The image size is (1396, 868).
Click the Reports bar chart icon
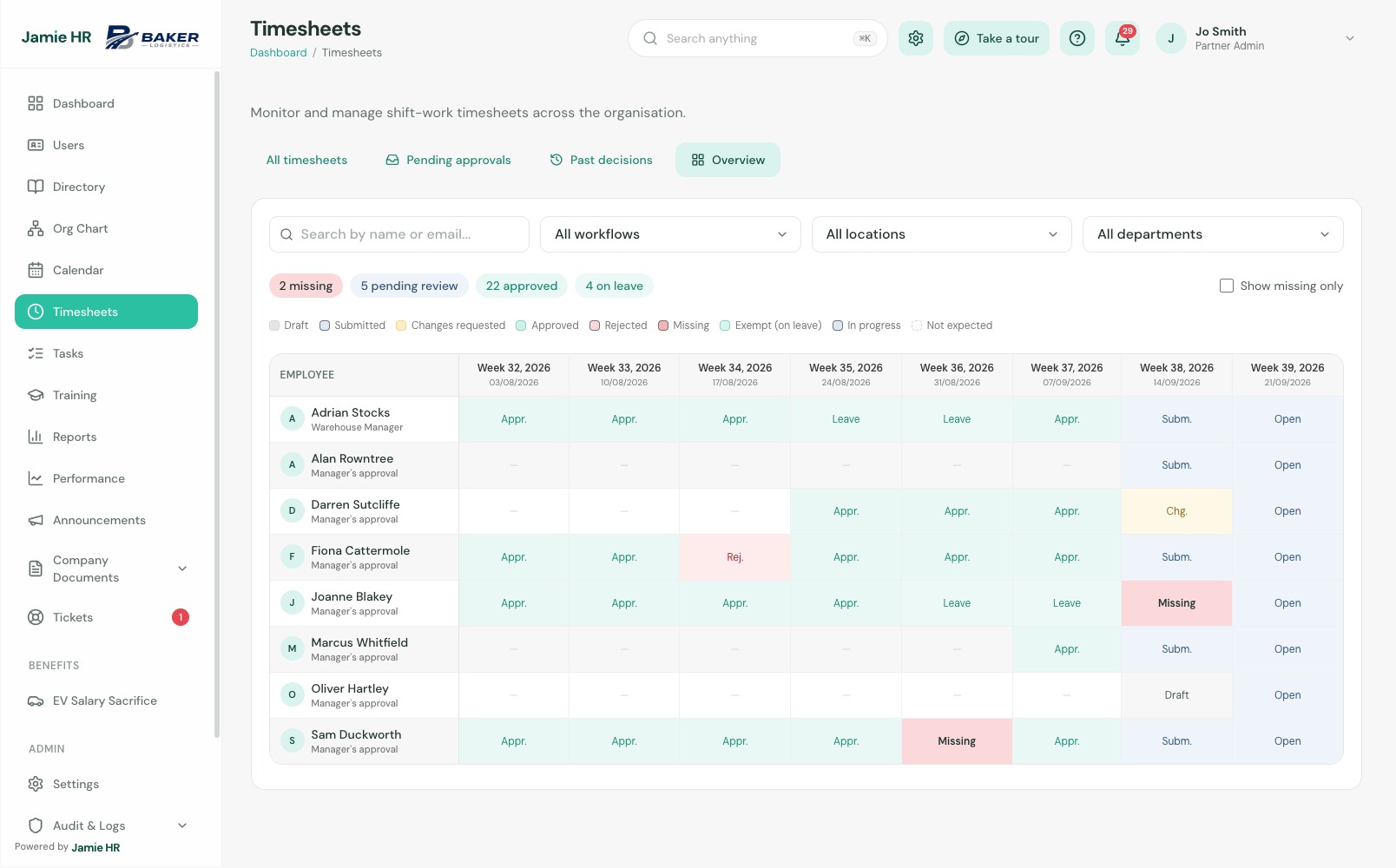pos(36,437)
